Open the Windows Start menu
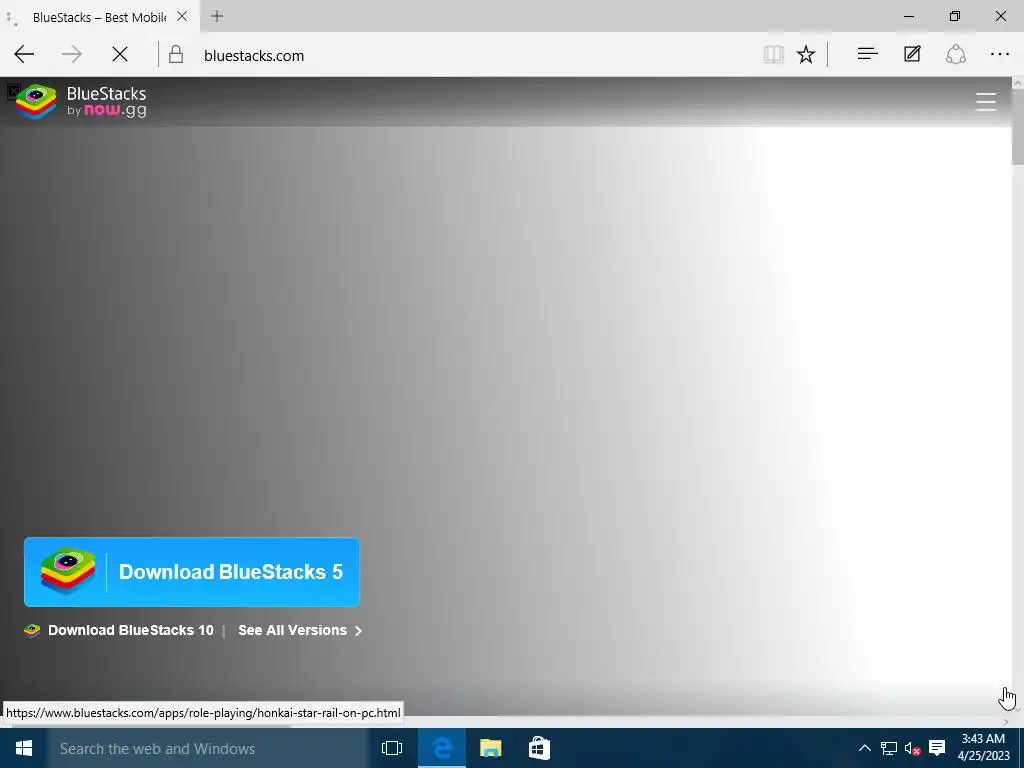This screenshot has height=768, width=1024. tap(24, 748)
